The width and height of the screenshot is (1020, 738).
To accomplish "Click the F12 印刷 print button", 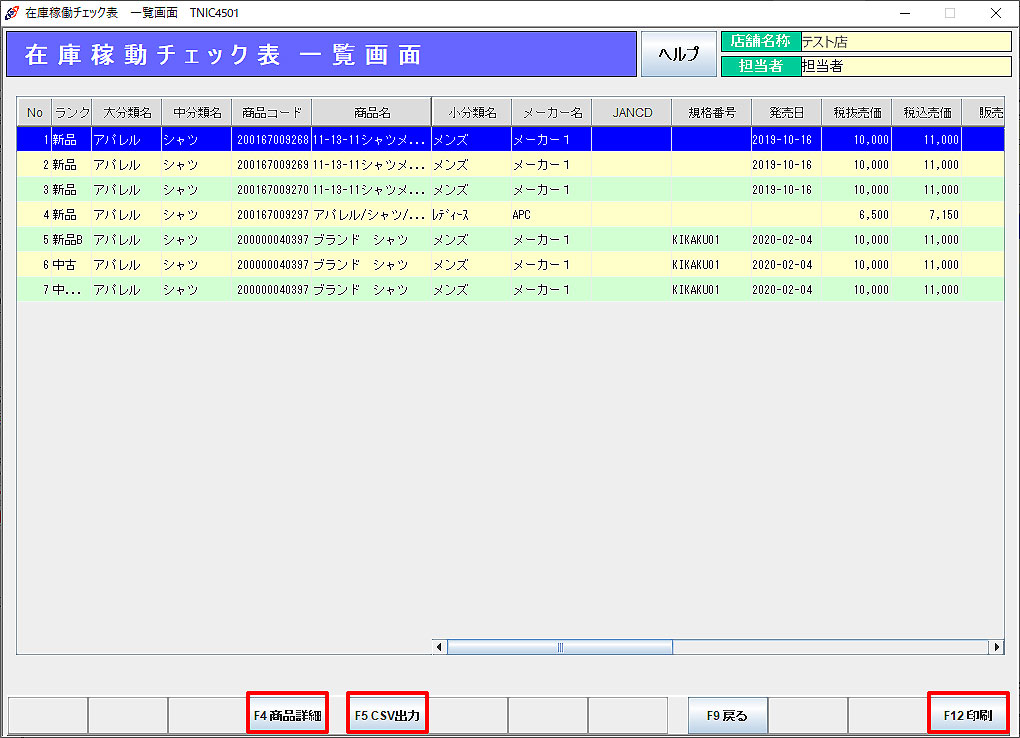I will pyautogui.click(x=967, y=715).
